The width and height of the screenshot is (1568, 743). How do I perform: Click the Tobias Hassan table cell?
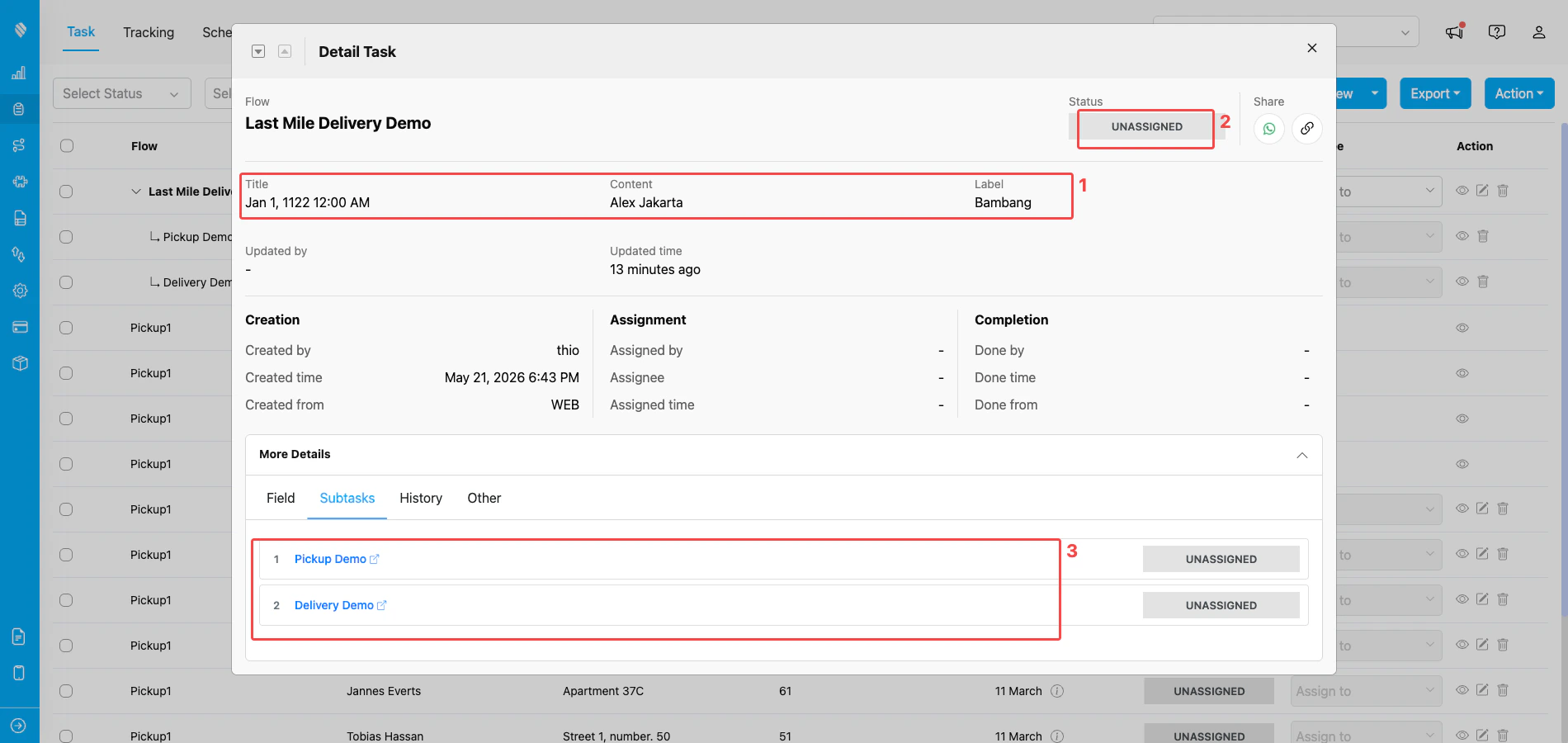(x=385, y=736)
